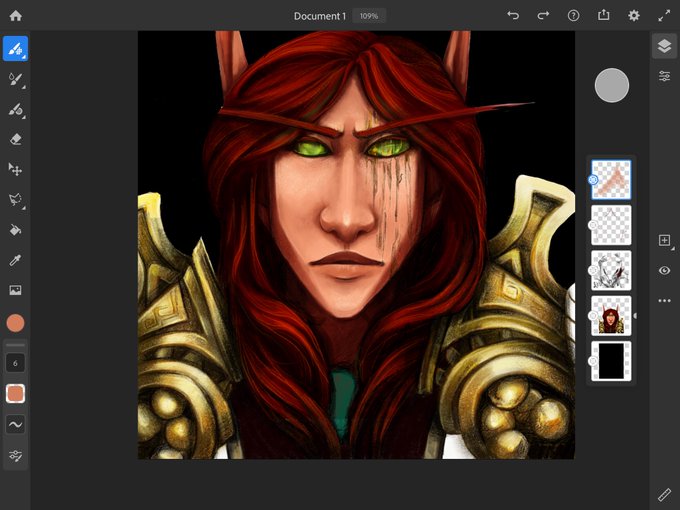
Task: Share or export the document
Action: coord(604,16)
